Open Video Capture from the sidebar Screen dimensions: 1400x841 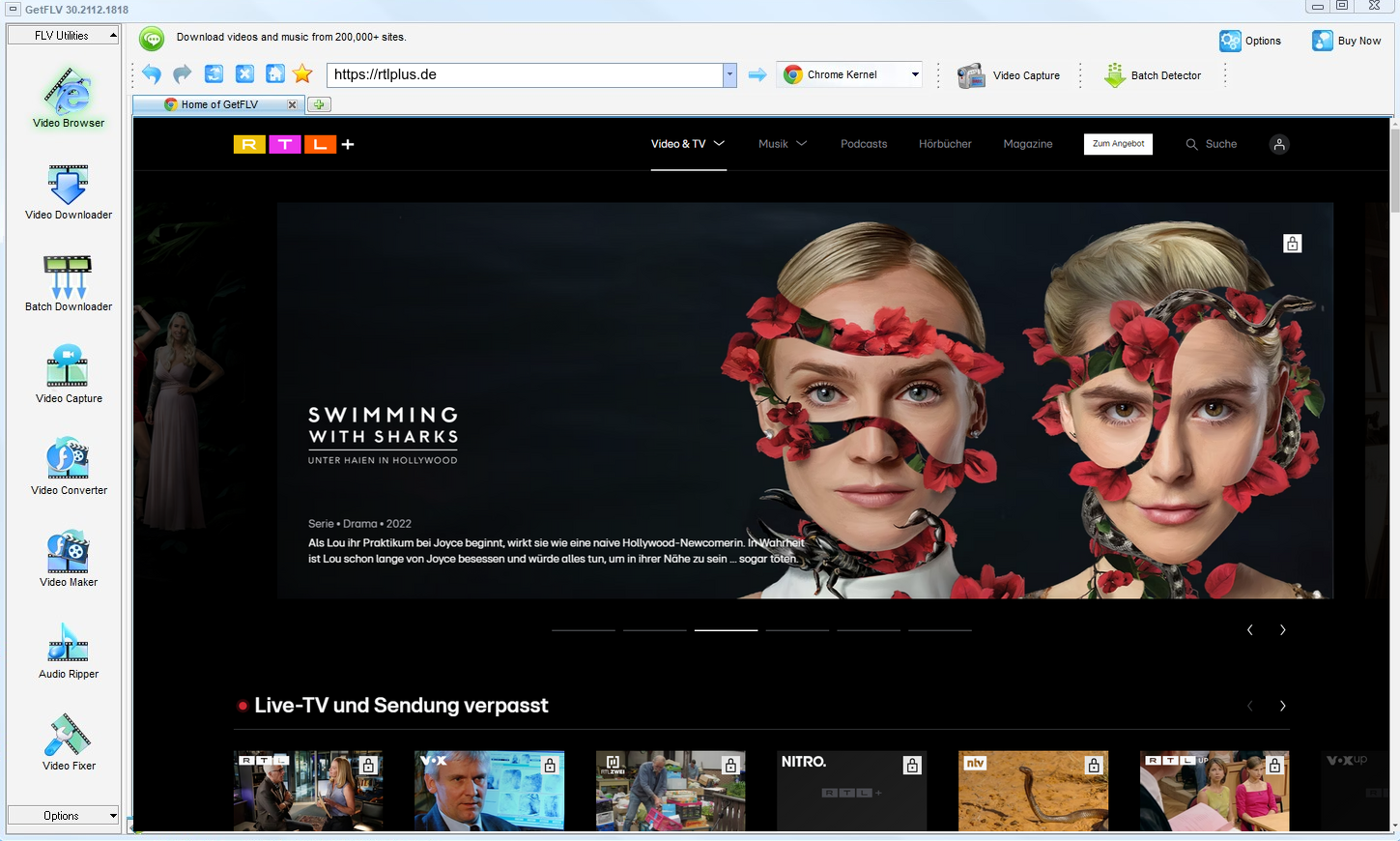[x=69, y=374]
